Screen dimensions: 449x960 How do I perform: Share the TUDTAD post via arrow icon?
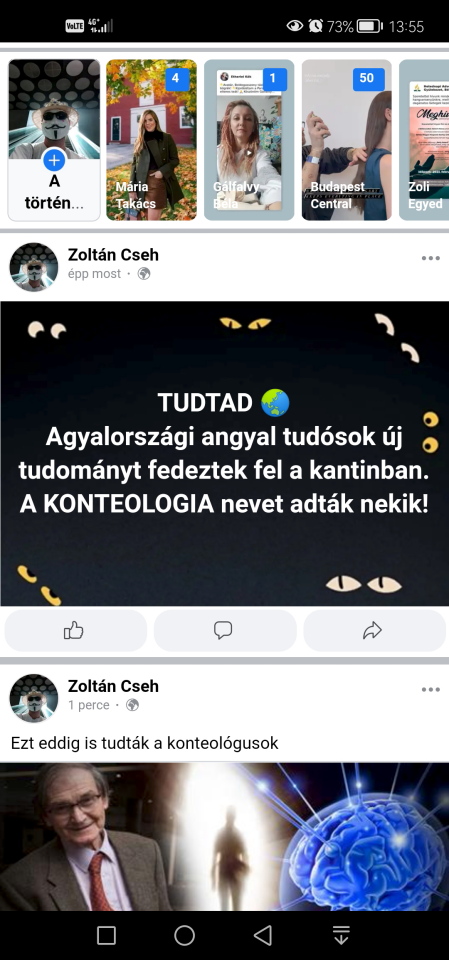[374, 631]
